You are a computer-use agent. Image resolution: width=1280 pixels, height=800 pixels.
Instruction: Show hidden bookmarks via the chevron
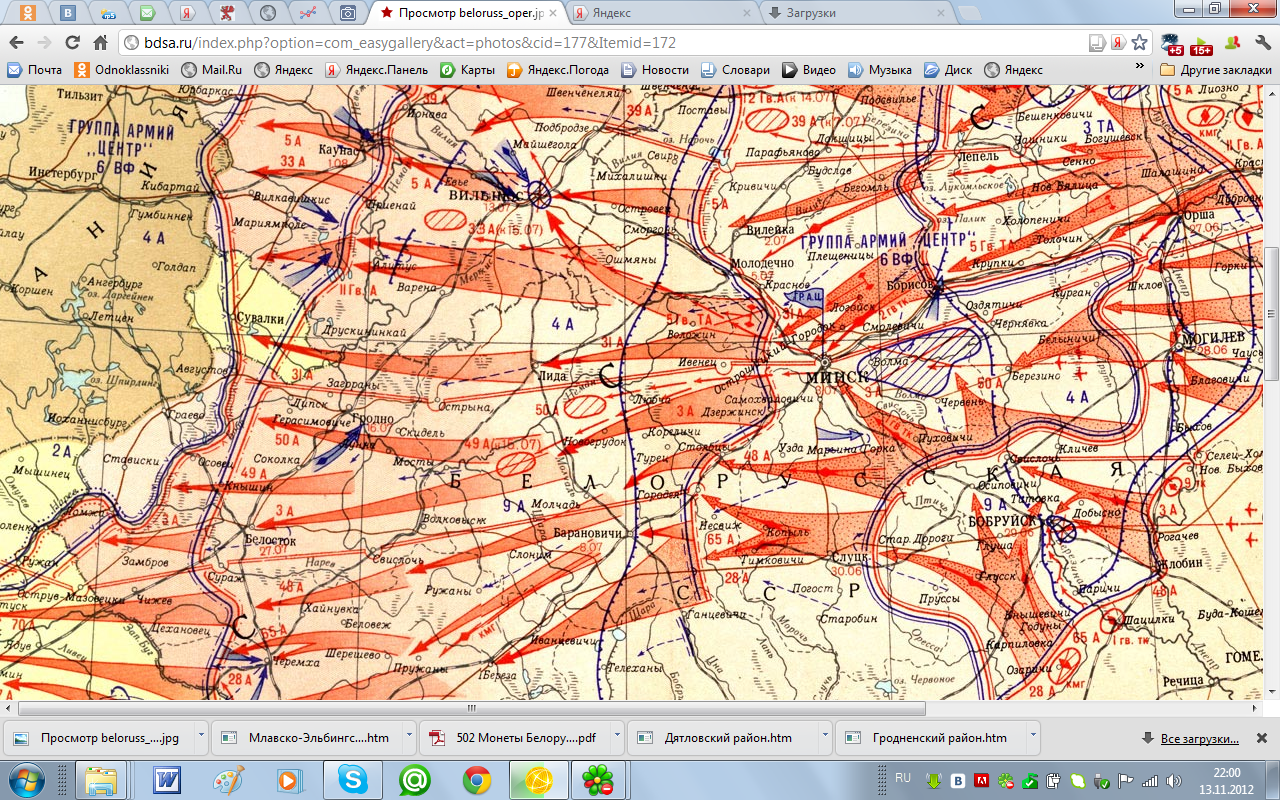pyautogui.click(x=1142, y=70)
